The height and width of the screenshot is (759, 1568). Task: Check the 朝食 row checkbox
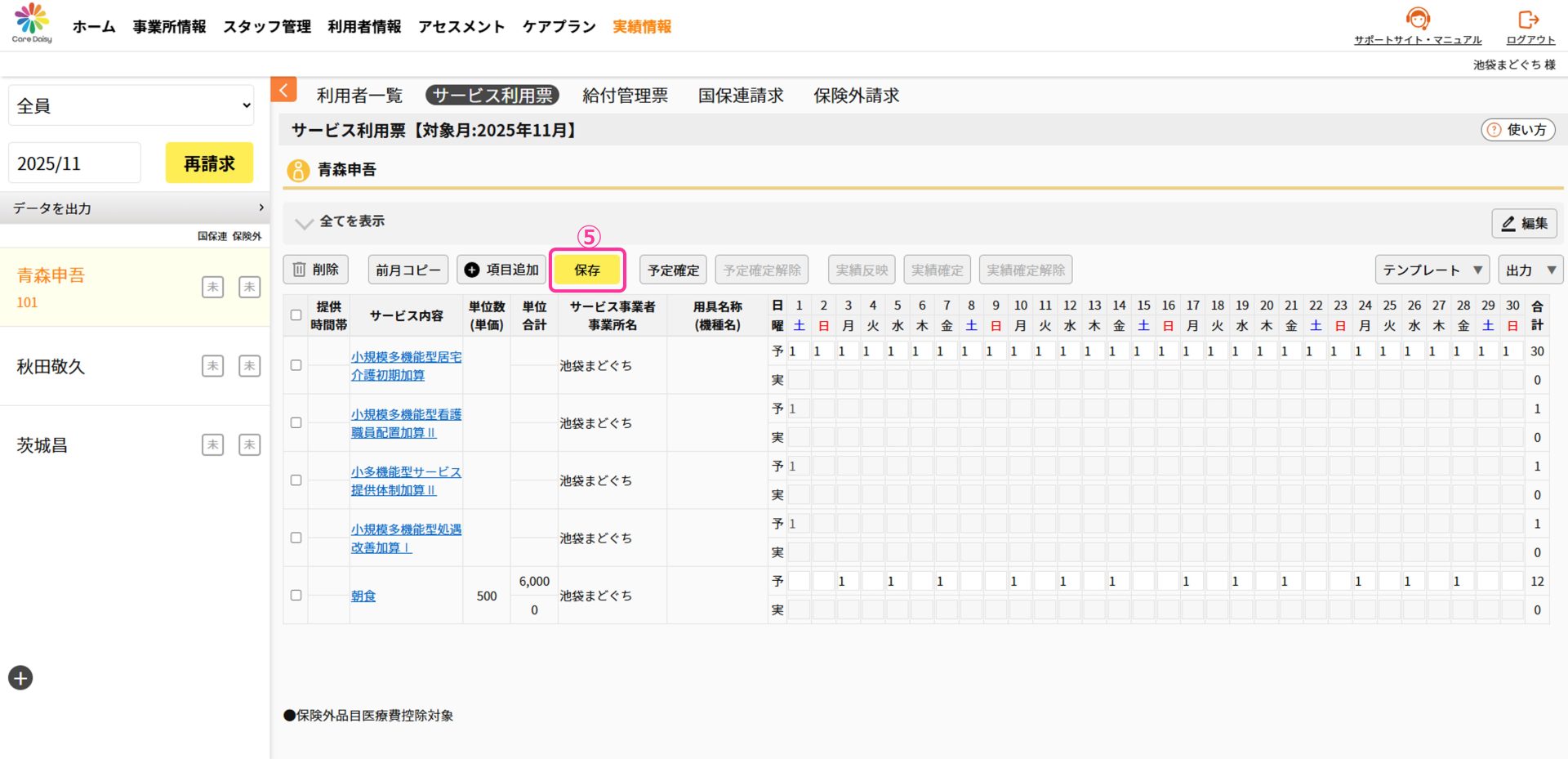click(x=296, y=596)
